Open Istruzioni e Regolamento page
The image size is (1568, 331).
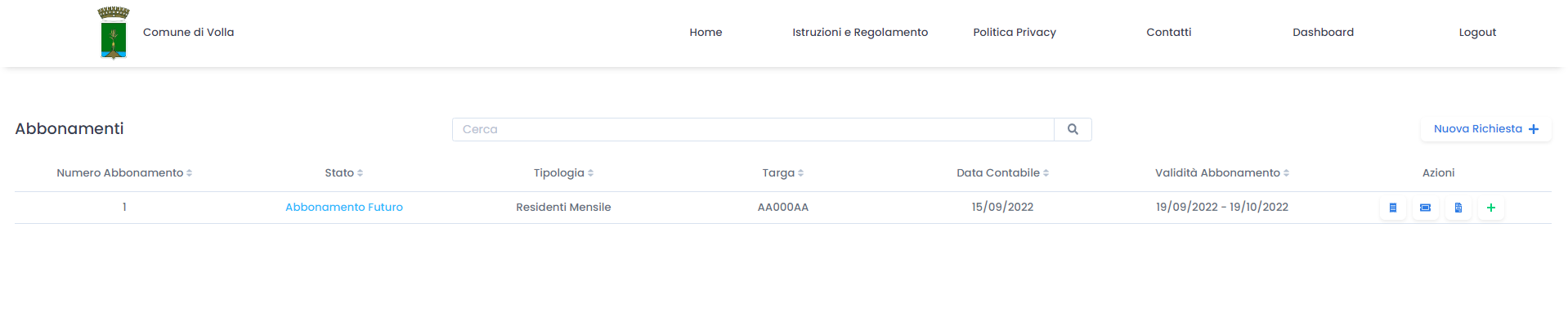(860, 33)
